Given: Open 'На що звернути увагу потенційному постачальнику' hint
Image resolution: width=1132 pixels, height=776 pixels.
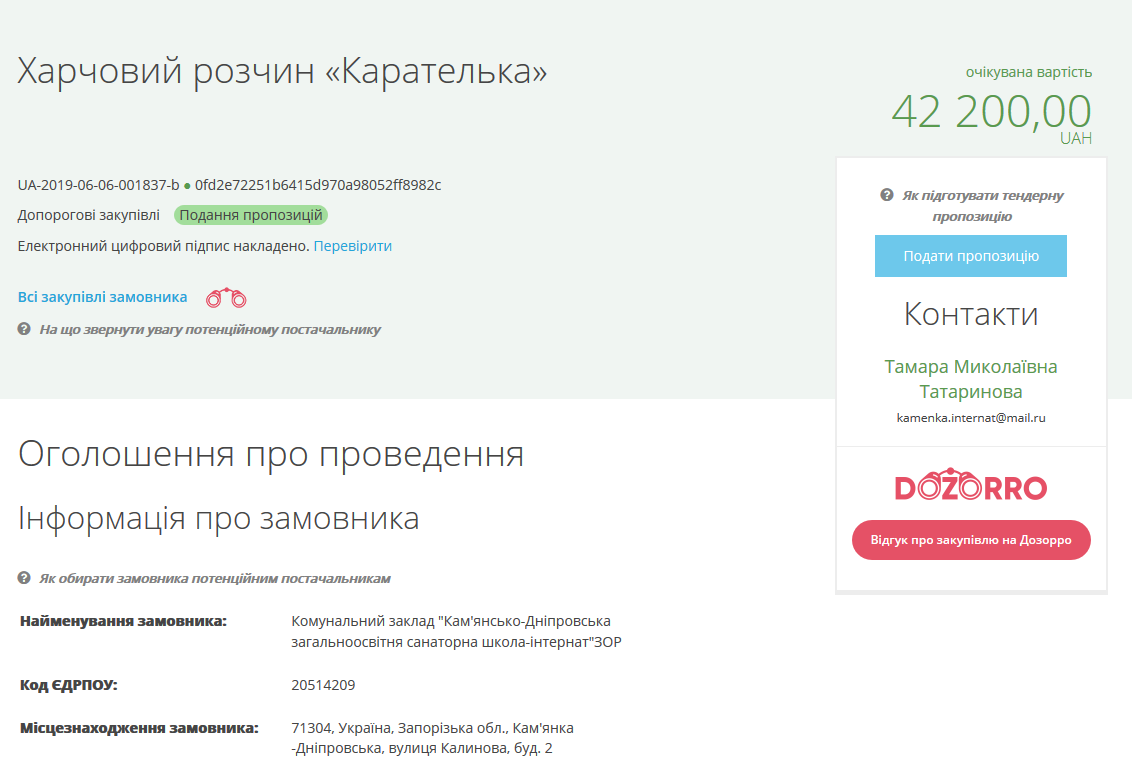Looking at the screenshot, I should [210, 329].
